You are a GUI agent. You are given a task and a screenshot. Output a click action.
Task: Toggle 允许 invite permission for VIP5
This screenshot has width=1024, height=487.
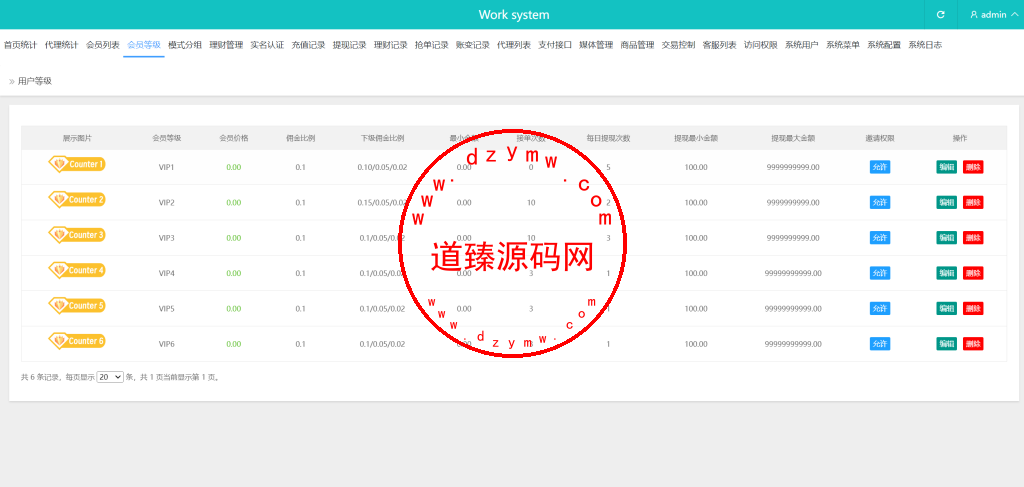point(880,308)
